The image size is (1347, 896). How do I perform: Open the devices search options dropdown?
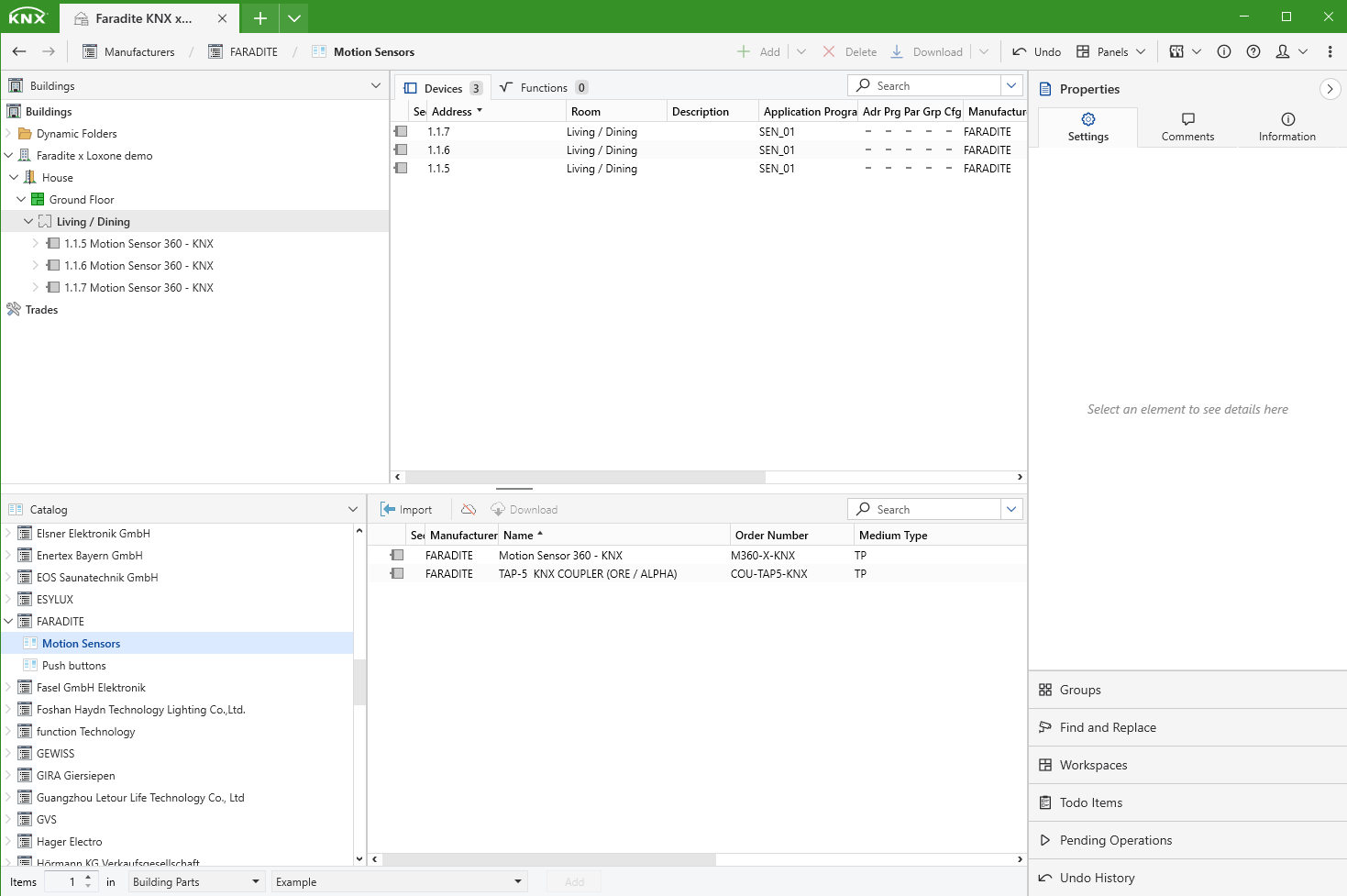click(1011, 85)
